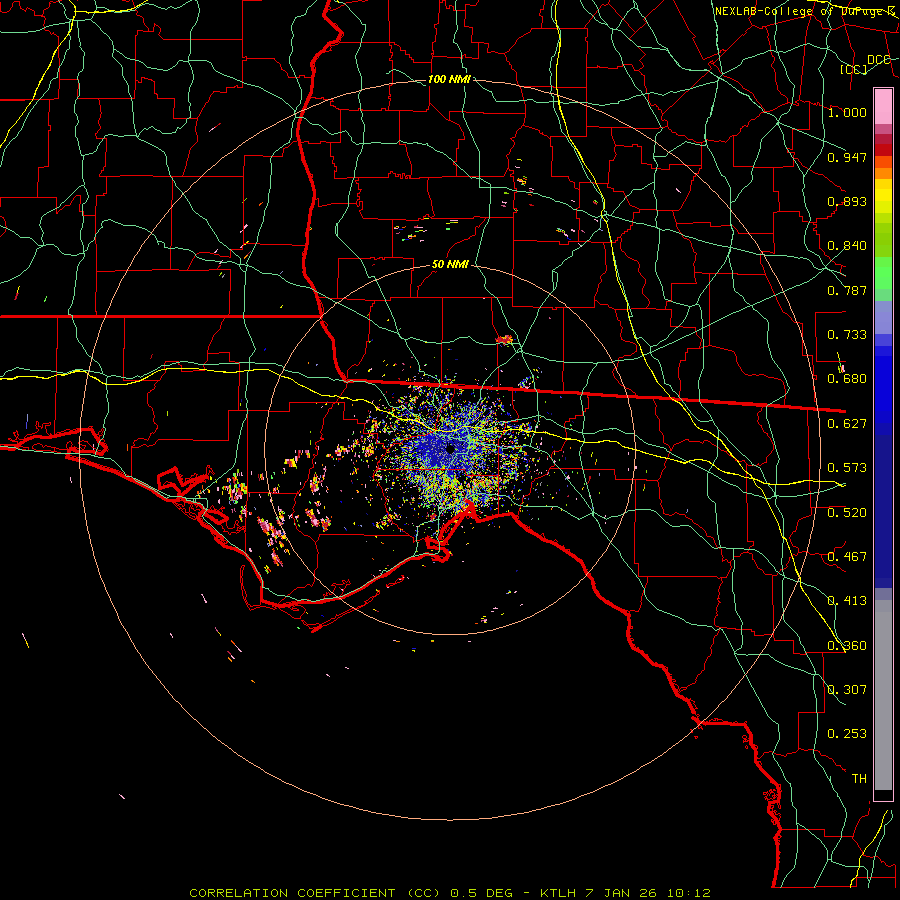Click the black radar site dot at center
This screenshot has width=900, height=900.
click(451, 448)
